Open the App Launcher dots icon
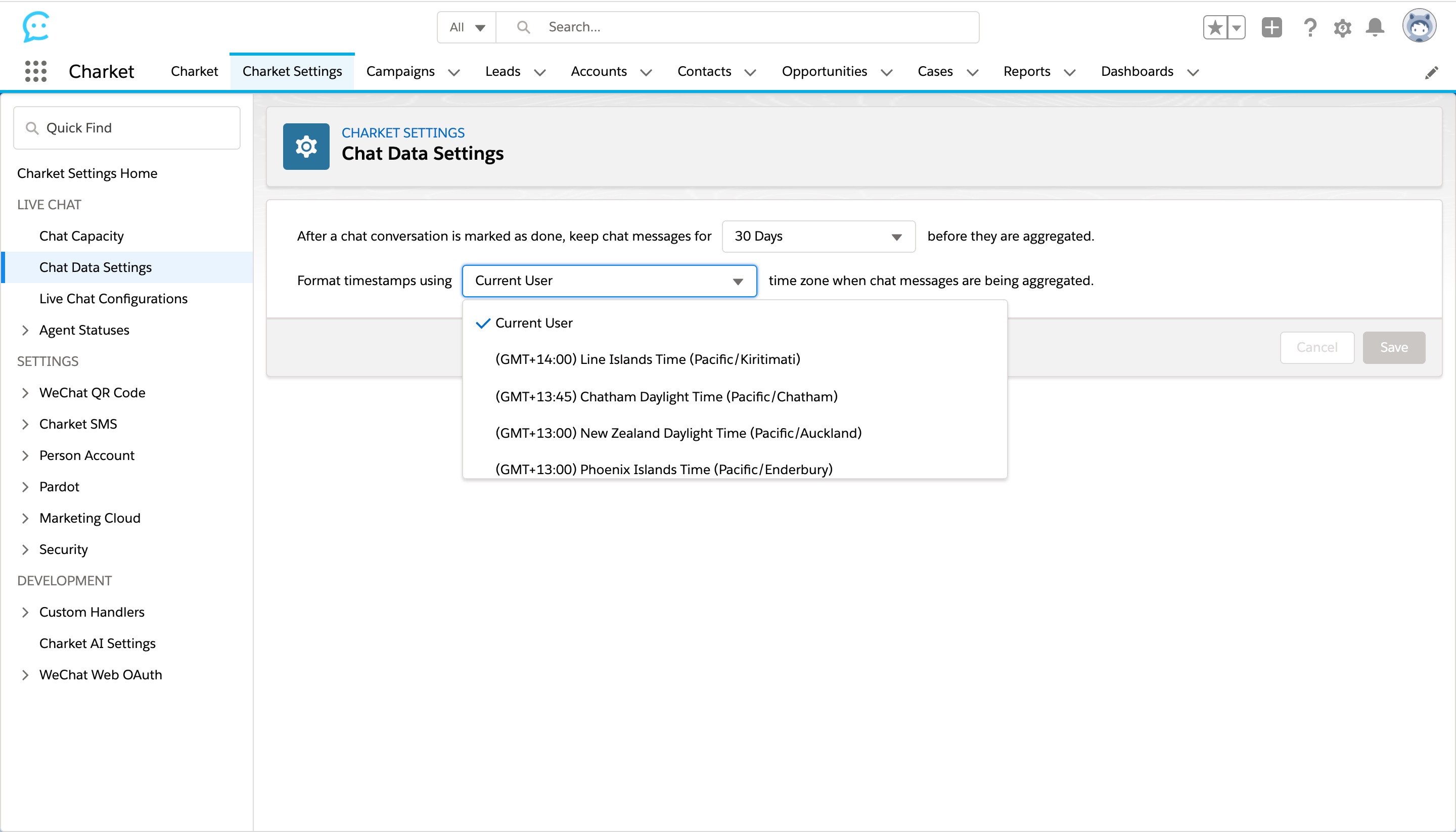This screenshot has width=1456, height=832. (36, 71)
